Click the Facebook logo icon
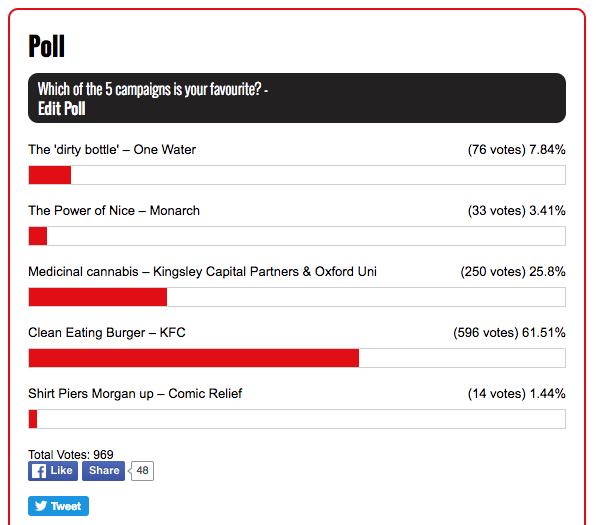Screen dimensions: 596x525 39,471
